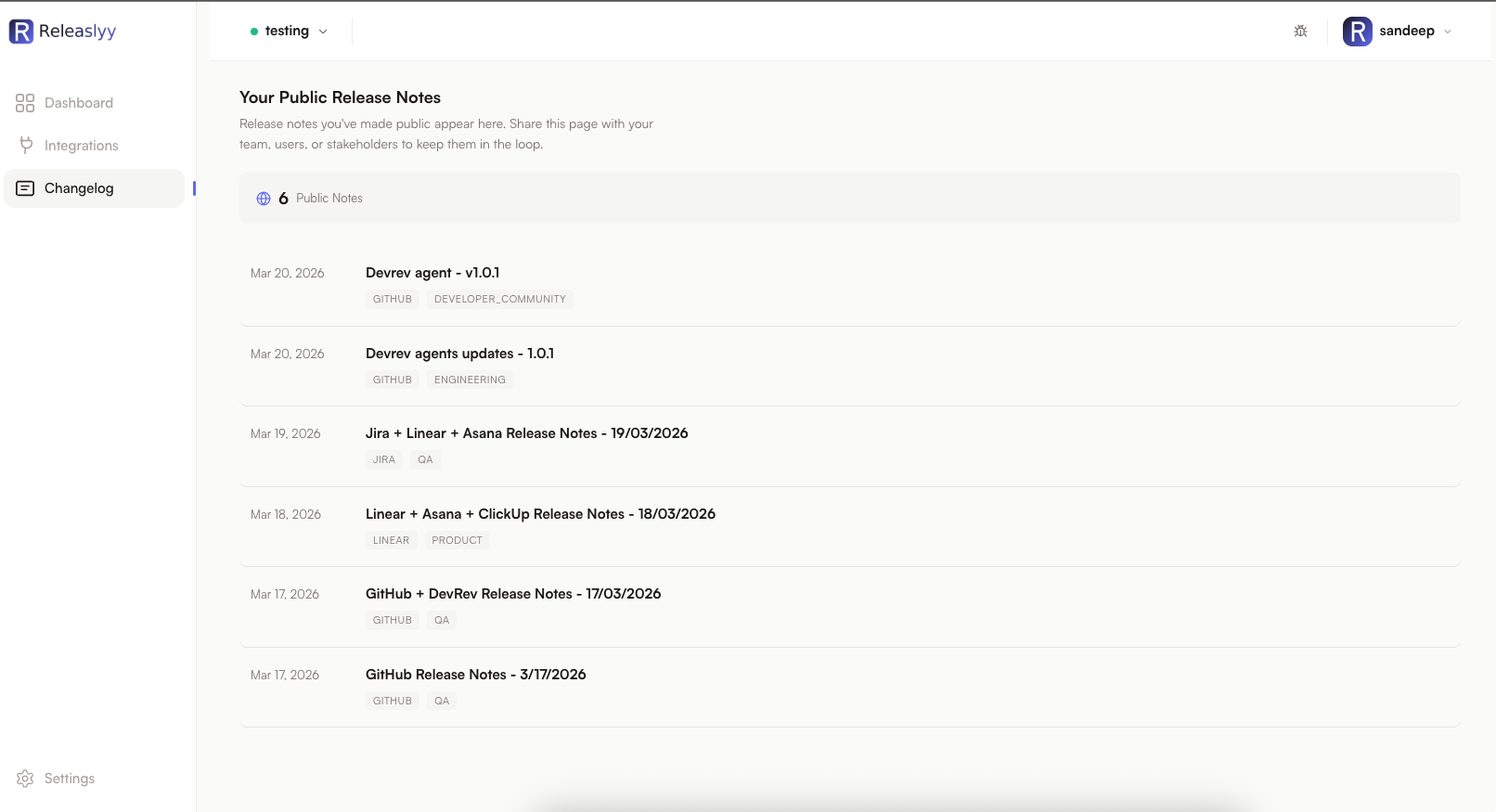Open Linear + Asana + ClickUp Release Notes
The width and height of the screenshot is (1496, 812).
[x=540, y=514]
